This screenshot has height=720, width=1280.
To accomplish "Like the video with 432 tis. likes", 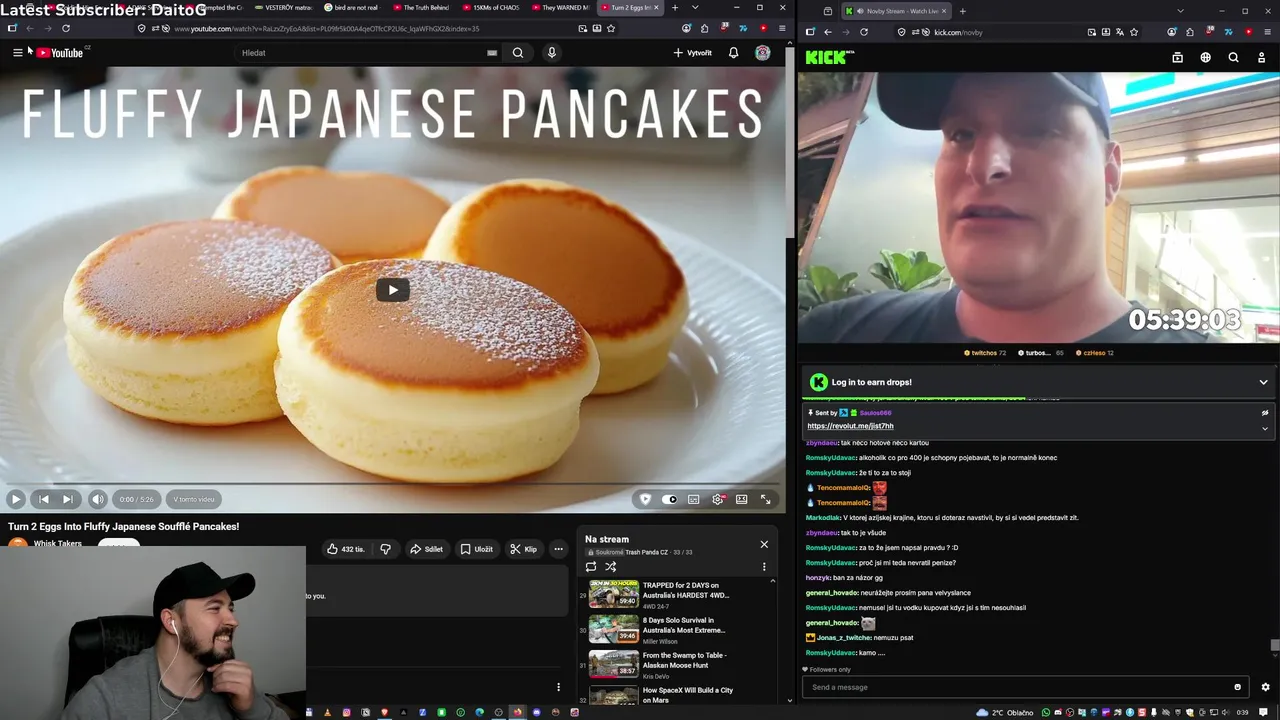I will point(346,549).
